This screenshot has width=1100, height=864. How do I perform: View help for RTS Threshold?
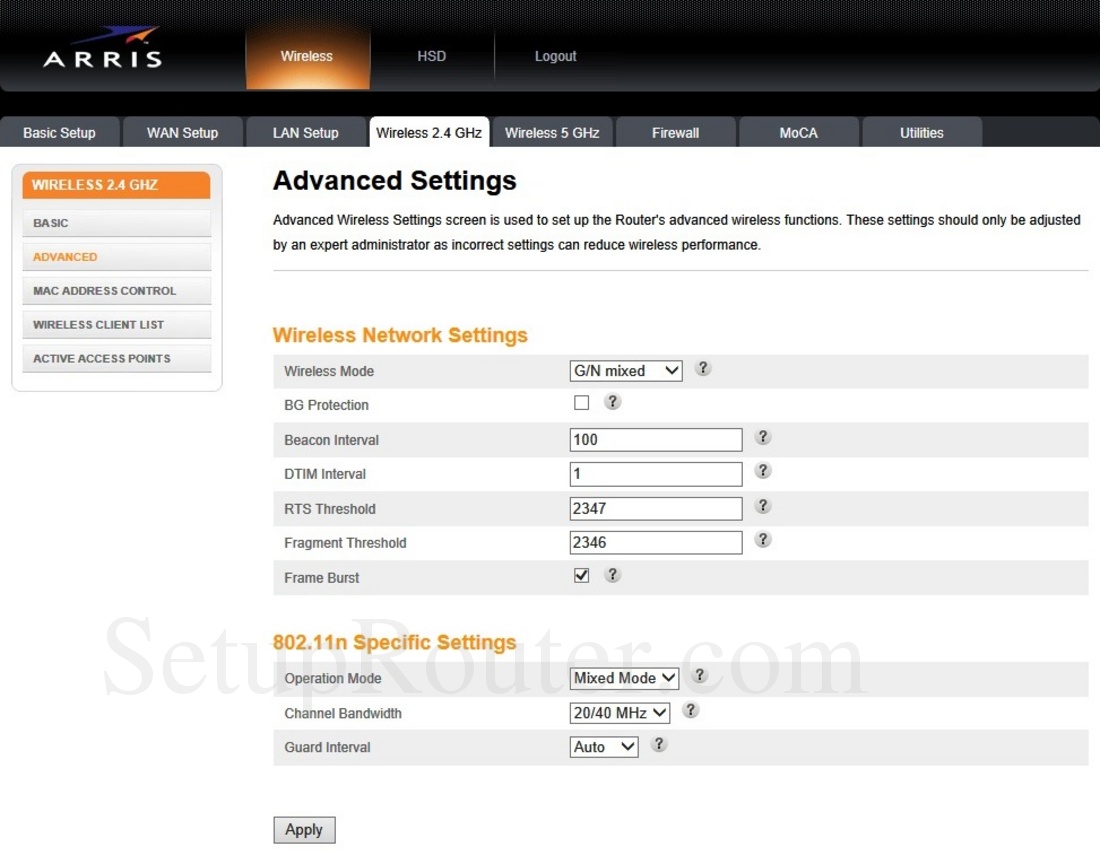pos(763,506)
